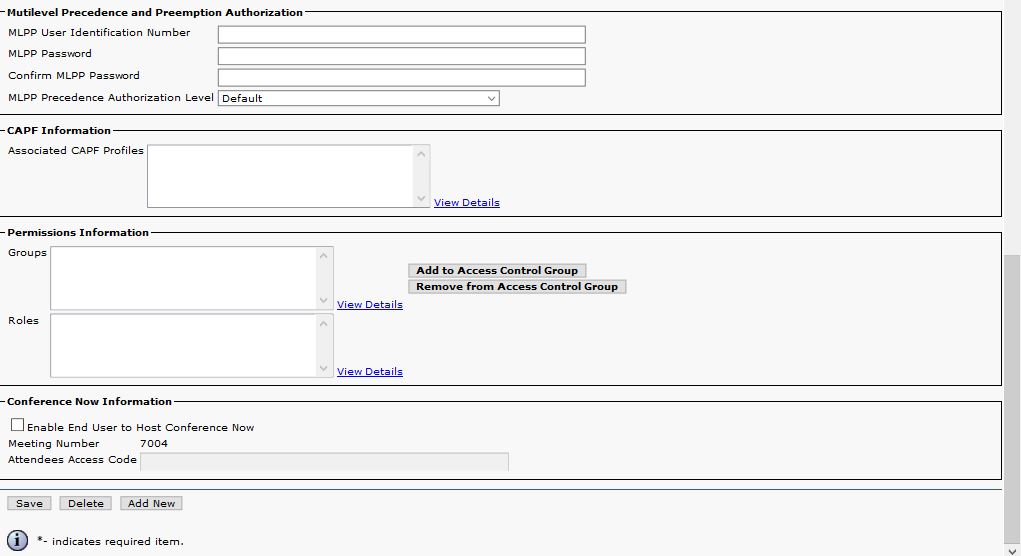This screenshot has height=556, width=1021.
Task: Click the Save button
Action: [29, 504]
